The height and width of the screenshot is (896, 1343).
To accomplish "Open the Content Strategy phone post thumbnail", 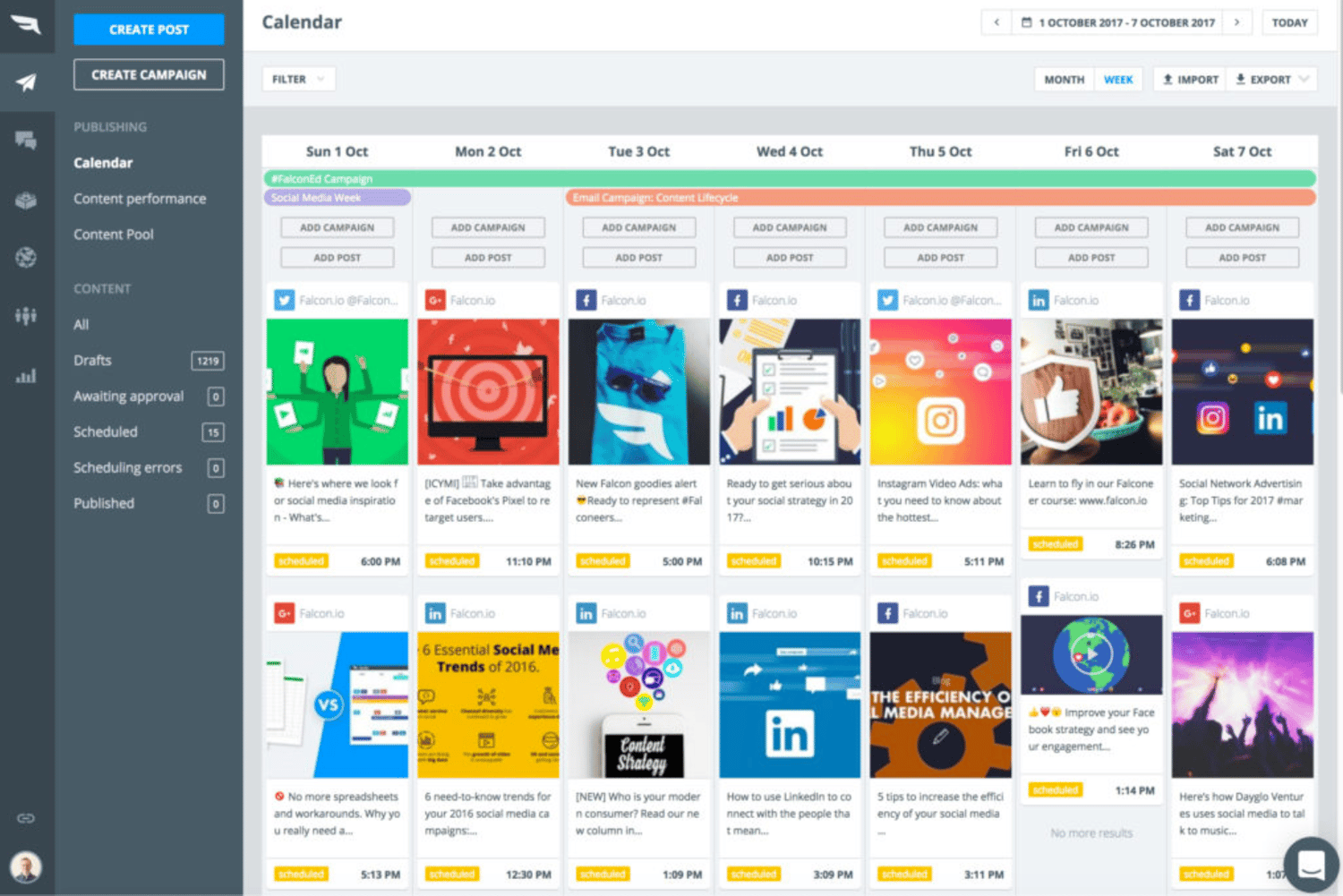I will [x=639, y=705].
